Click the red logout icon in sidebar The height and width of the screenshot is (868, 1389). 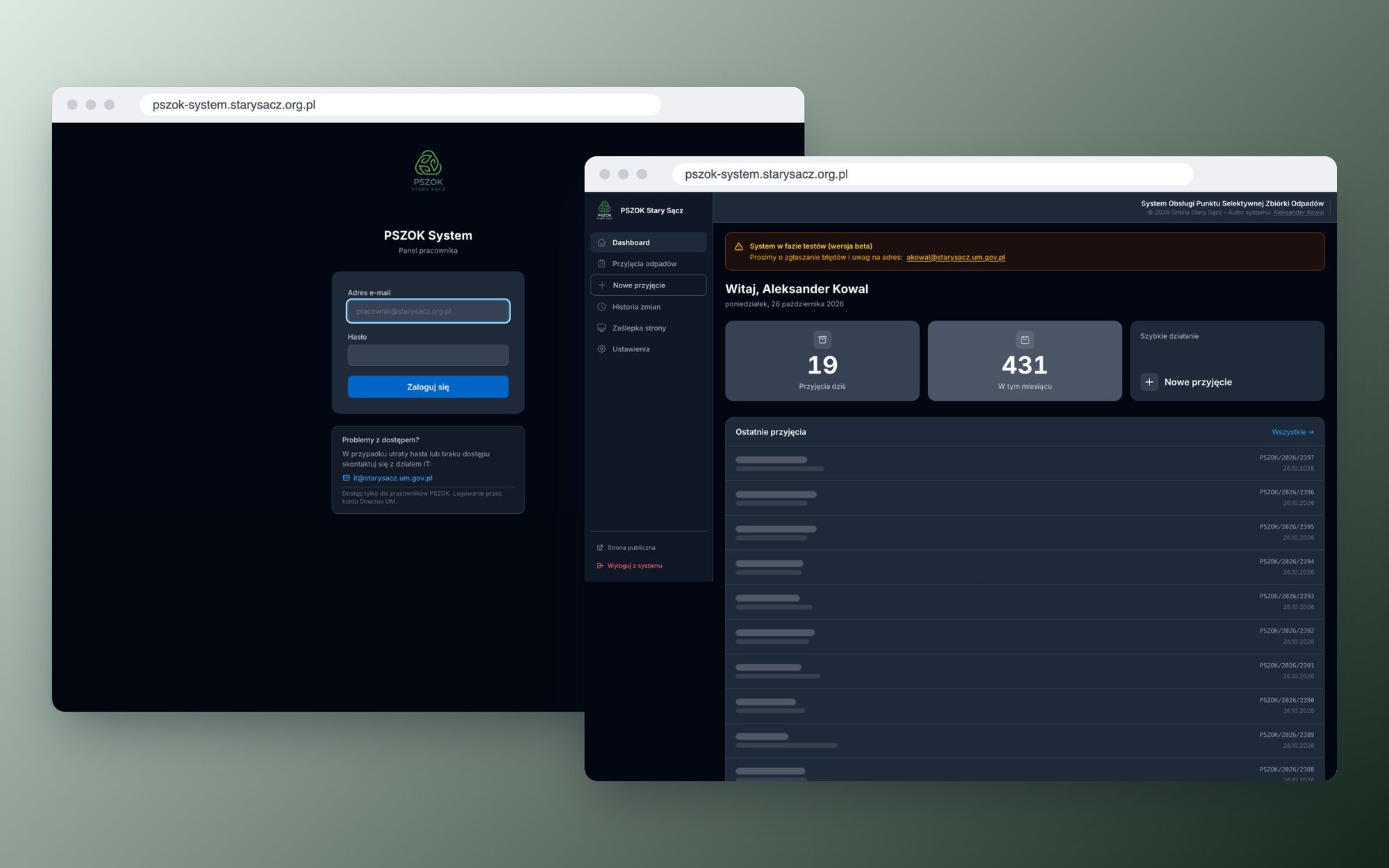[600, 566]
